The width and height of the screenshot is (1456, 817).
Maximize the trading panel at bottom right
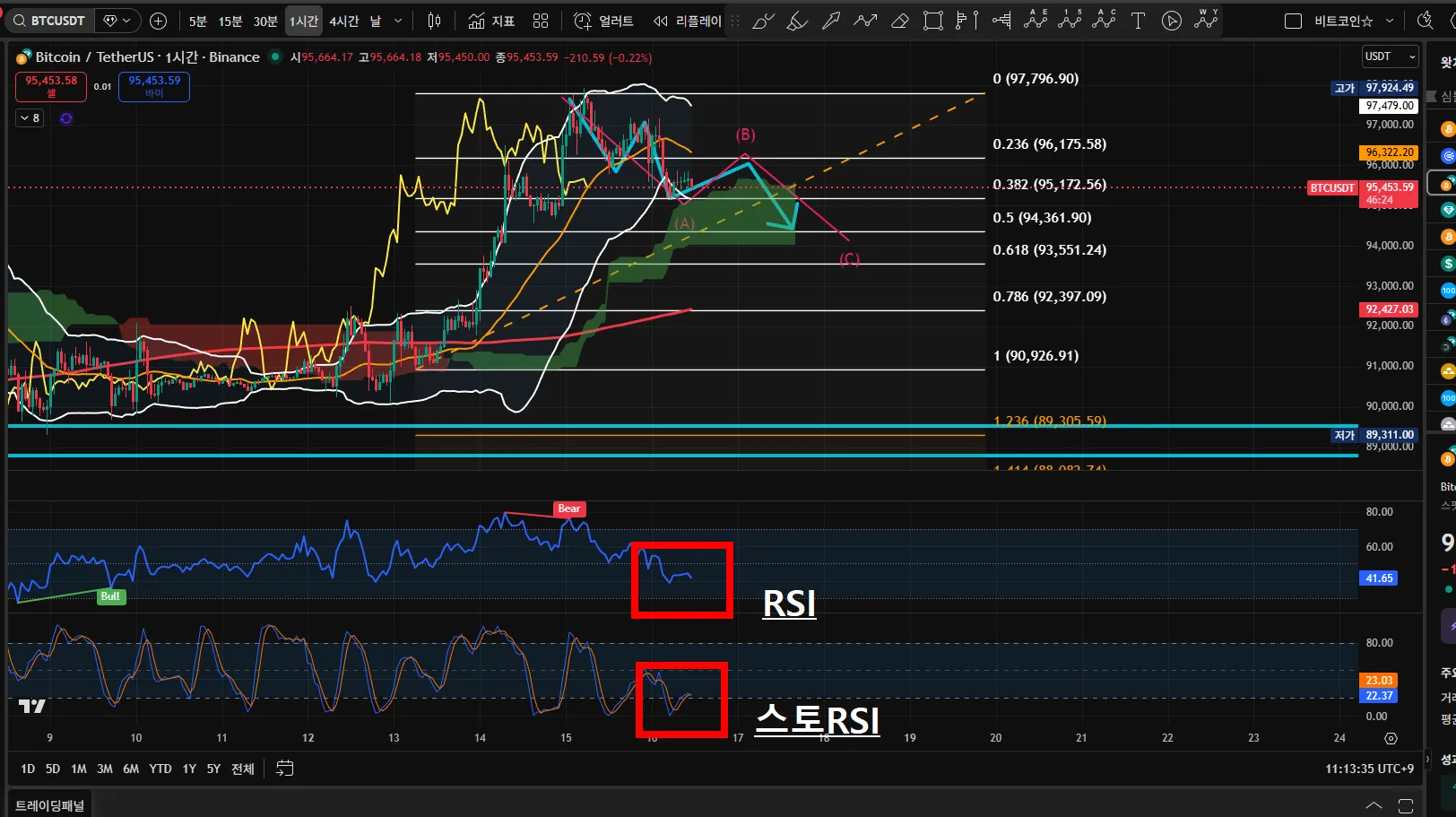point(1406,805)
